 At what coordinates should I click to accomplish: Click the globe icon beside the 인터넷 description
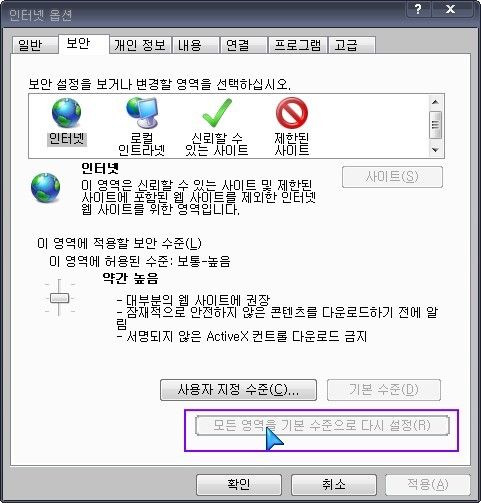click(x=46, y=188)
